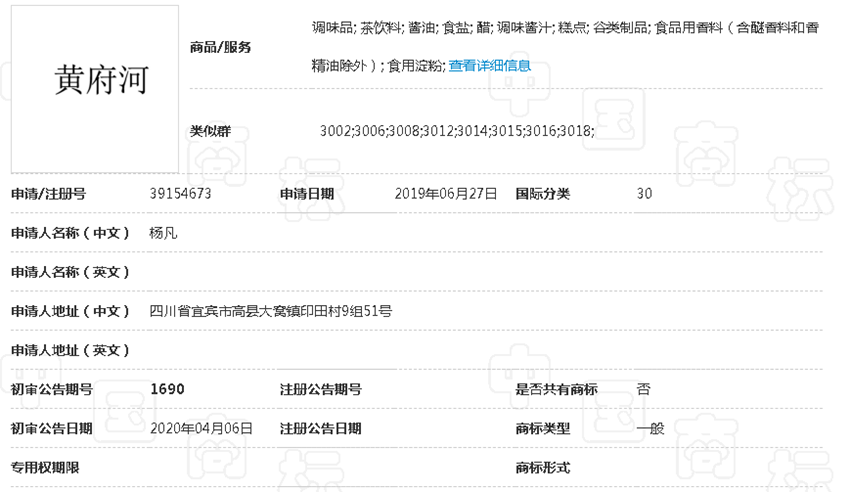Click the 申请日期 label
Image resolution: width=850 pixels, height=492 pixels.
(x=307, y=193)
